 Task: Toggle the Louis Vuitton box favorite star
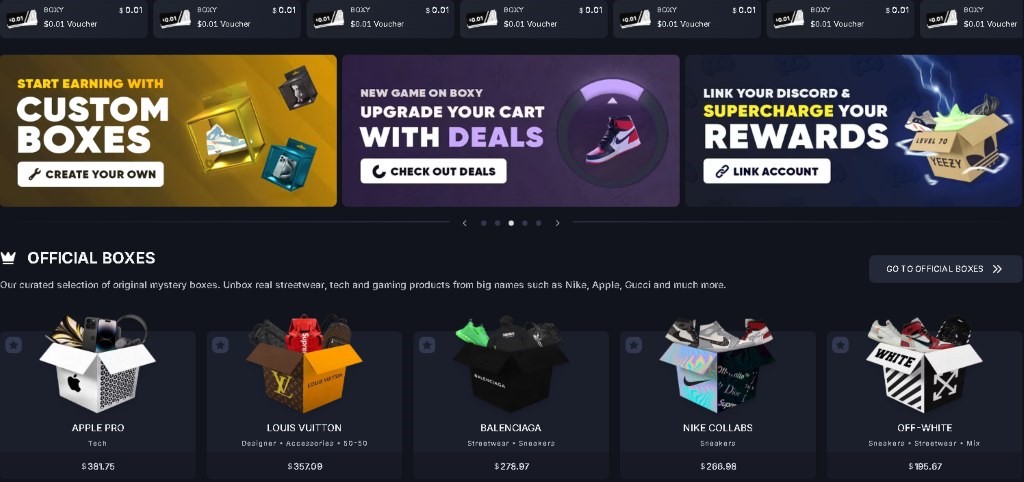coord(220,345)
